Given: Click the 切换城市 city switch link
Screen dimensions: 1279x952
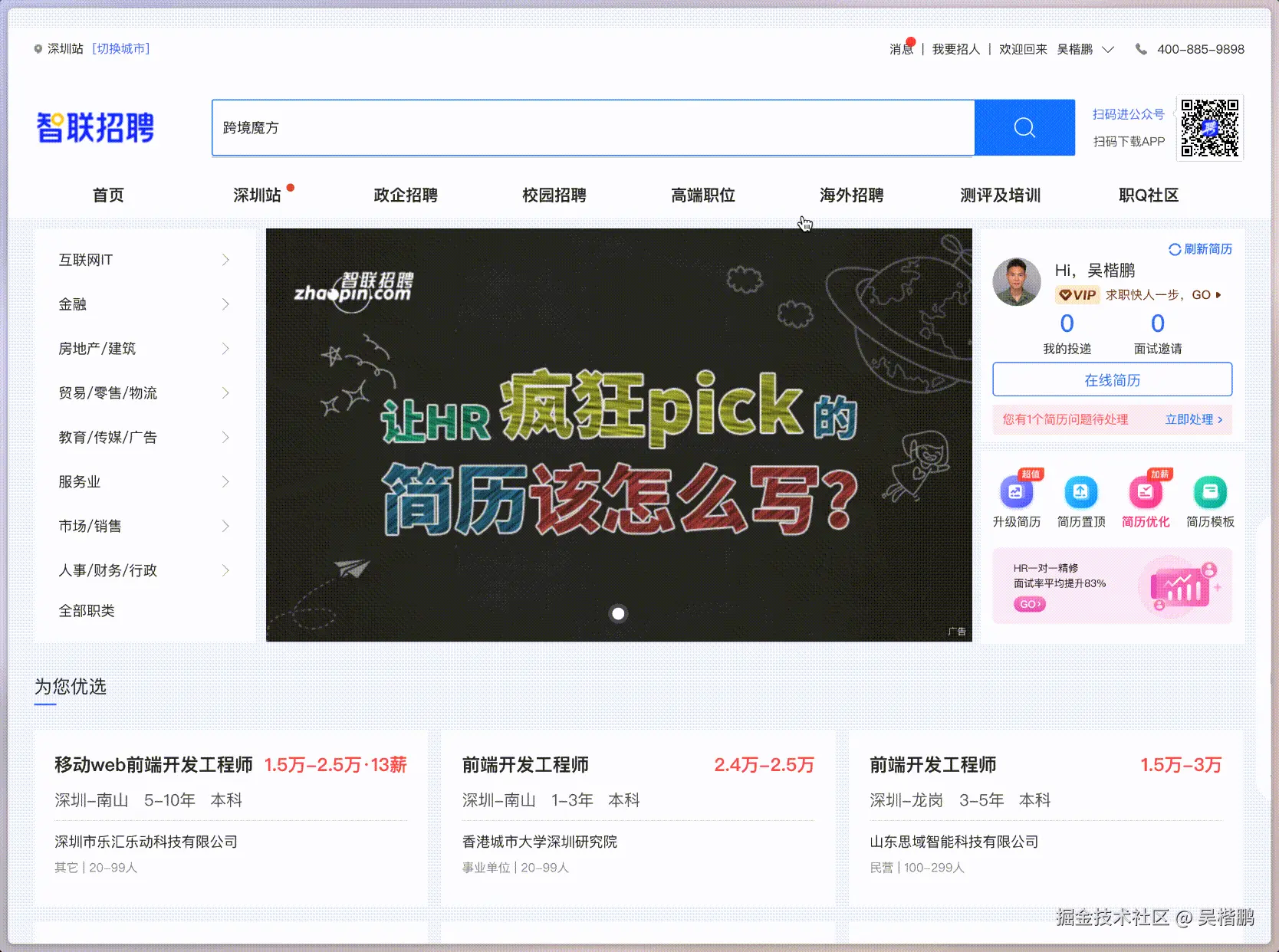Looking at the screenshot, I should pyautogui.click(x=121, y=48).
